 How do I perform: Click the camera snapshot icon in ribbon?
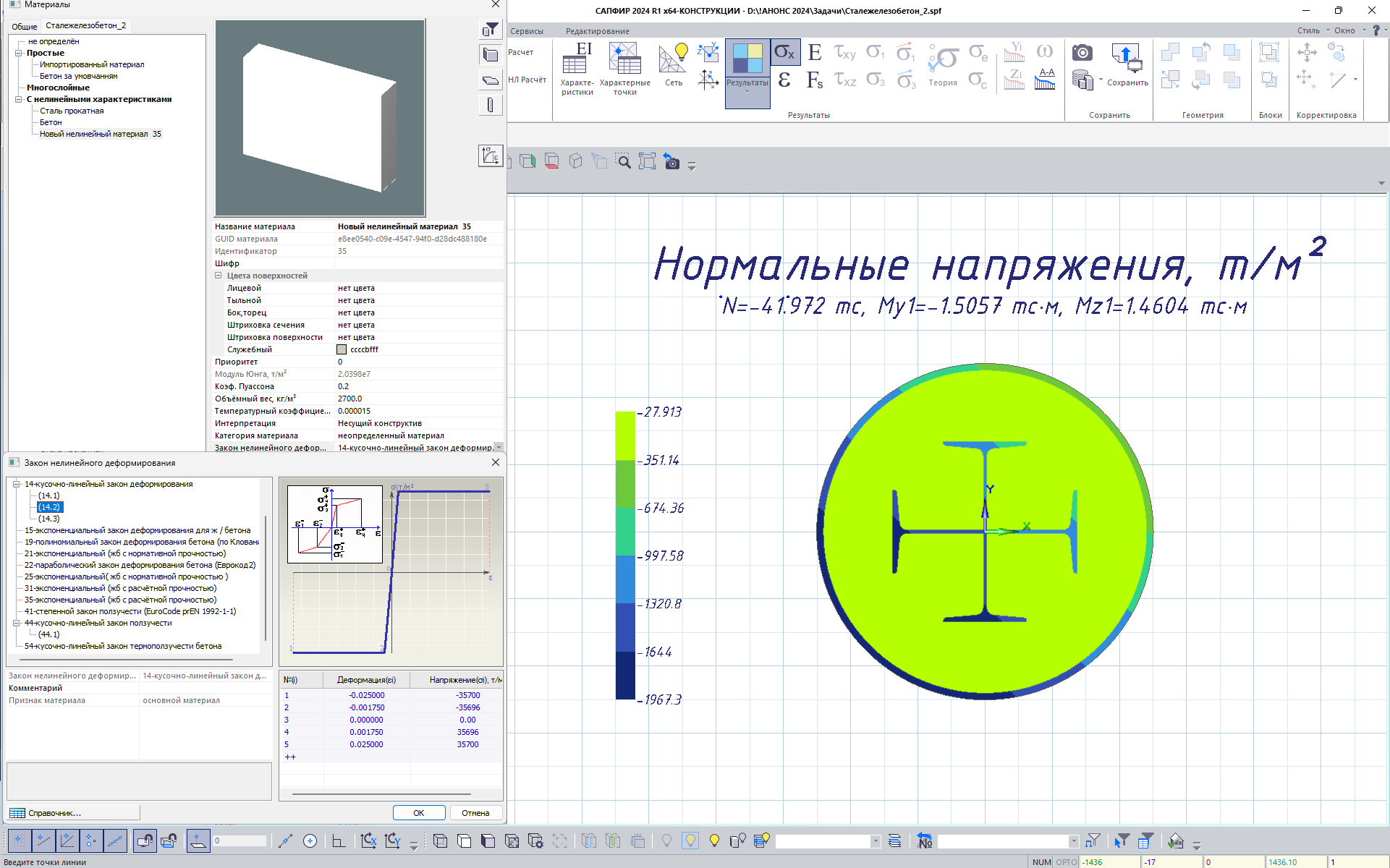[1082, 52]
